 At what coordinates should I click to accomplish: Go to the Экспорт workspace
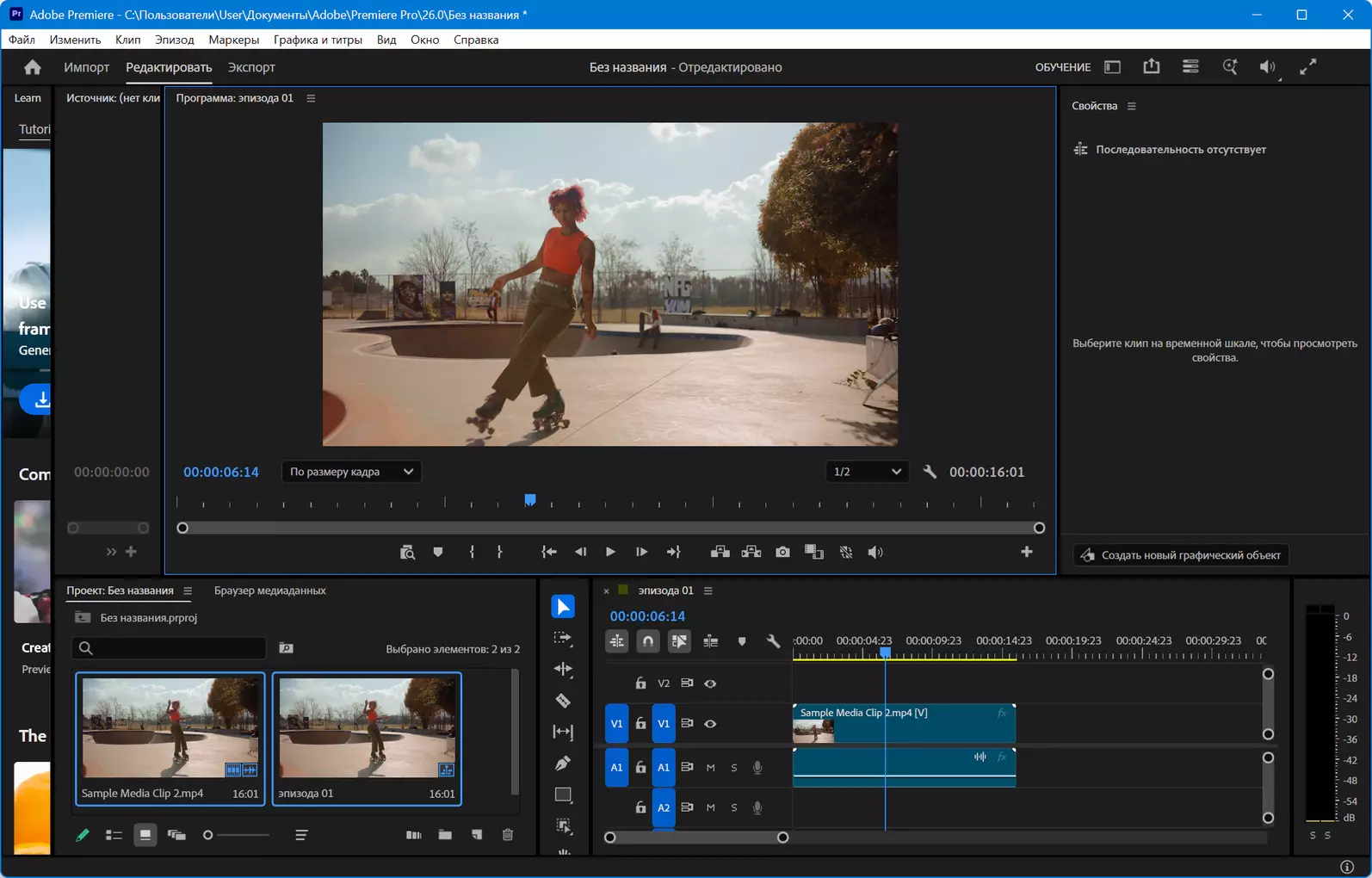pos(251,67)
